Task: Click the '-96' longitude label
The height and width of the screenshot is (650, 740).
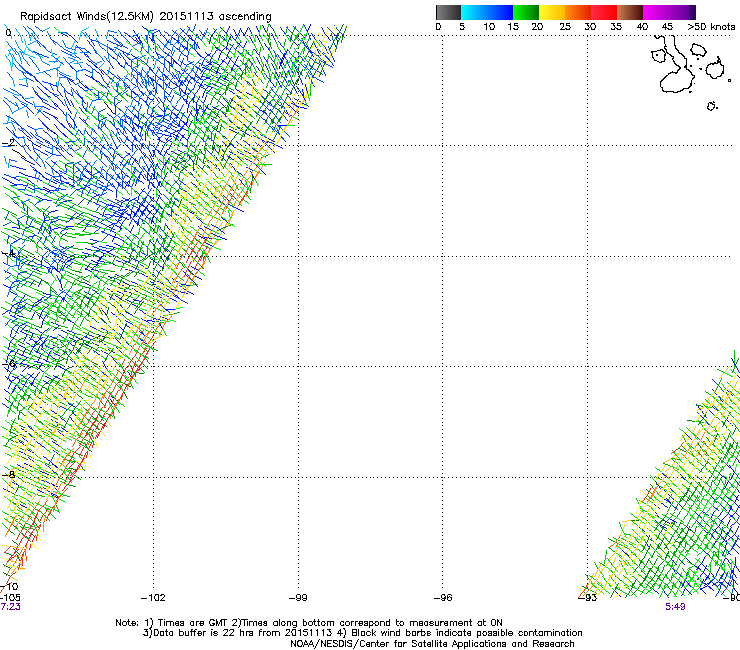Action: pyautogui.click(x=443, y=598)
